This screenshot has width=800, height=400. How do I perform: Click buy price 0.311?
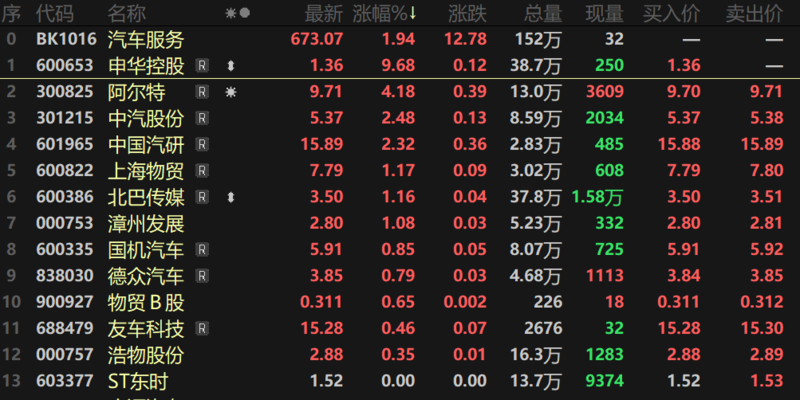tap(678, 303)
